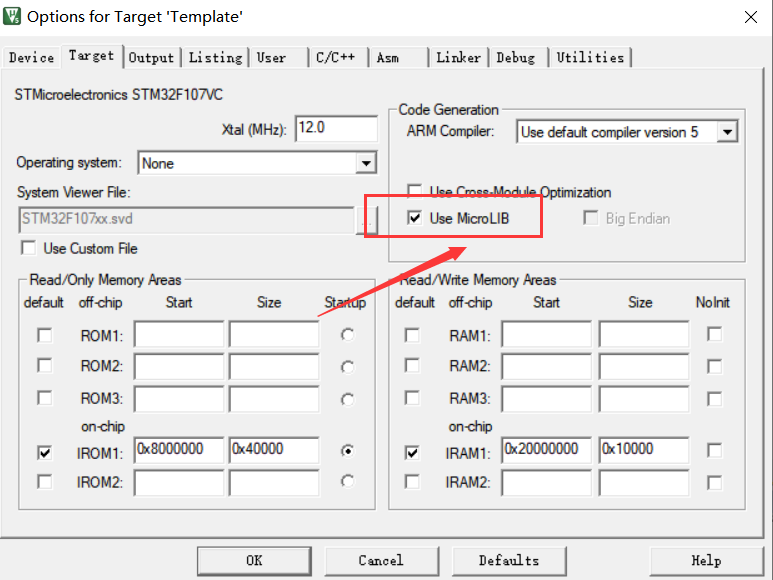
Task: Click the RAM1 Start address field
Action: point(546,335)
